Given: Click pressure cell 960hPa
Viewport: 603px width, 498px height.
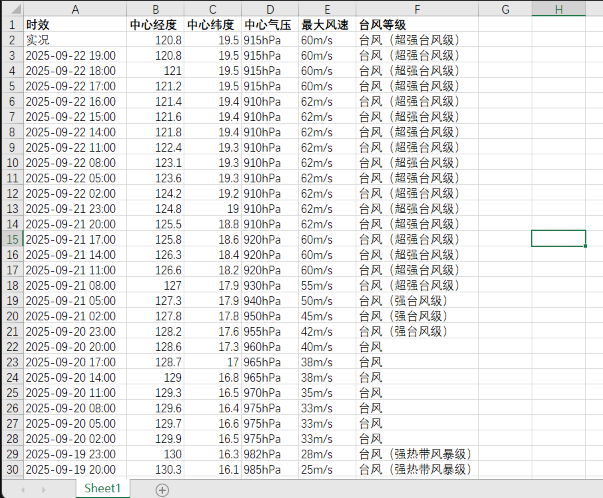Looking at the screenshot, I should pyautogui.click(x=270, y=347).
